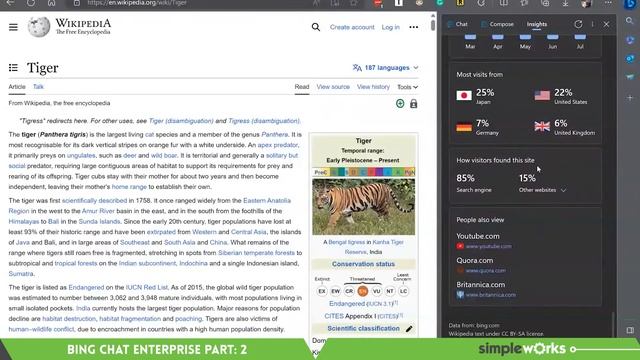
Task: Close the Bing sidebar pane
Action: (607, 24)
